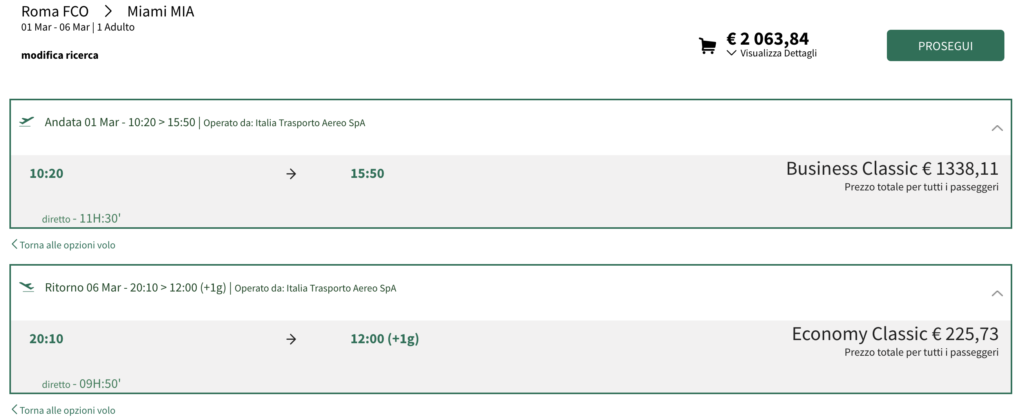Image resolution: width=1024 pixels, height=420 pixels.
Task: Select the Economy Classic € 225,73 fare
Action: (895, 334)
